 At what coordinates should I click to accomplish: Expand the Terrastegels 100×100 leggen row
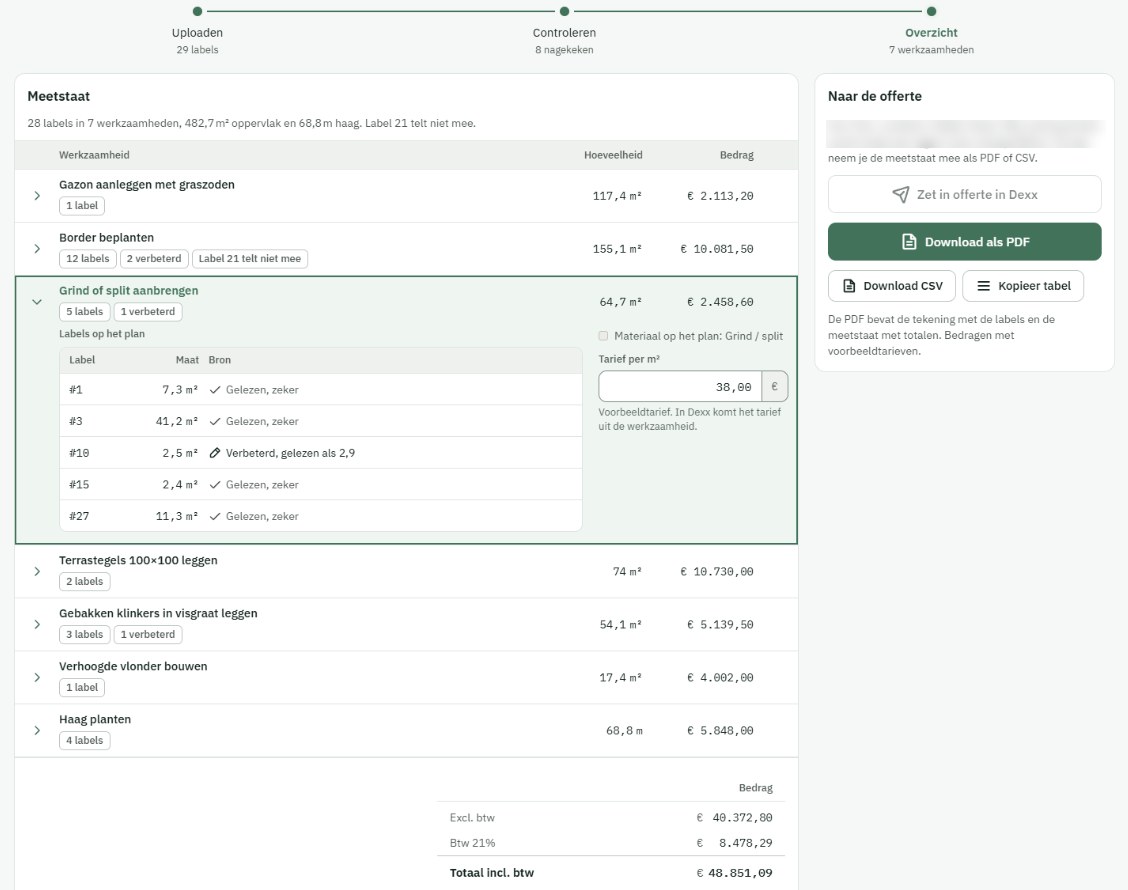pyautogui.click(x=37, y=571)
